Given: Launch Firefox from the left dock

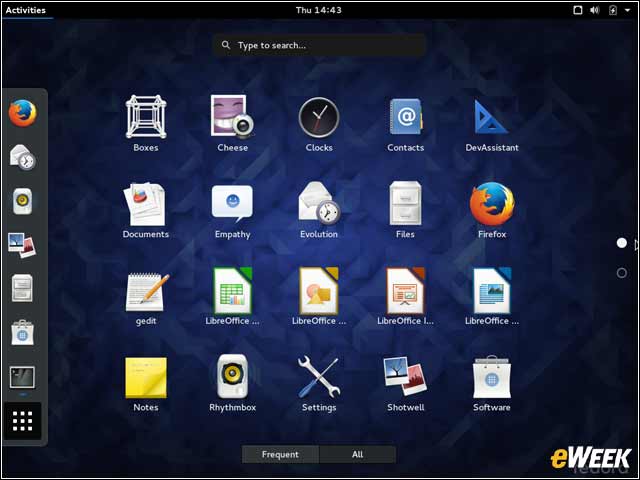Looking at the screenshot, I should click(22, 113).
